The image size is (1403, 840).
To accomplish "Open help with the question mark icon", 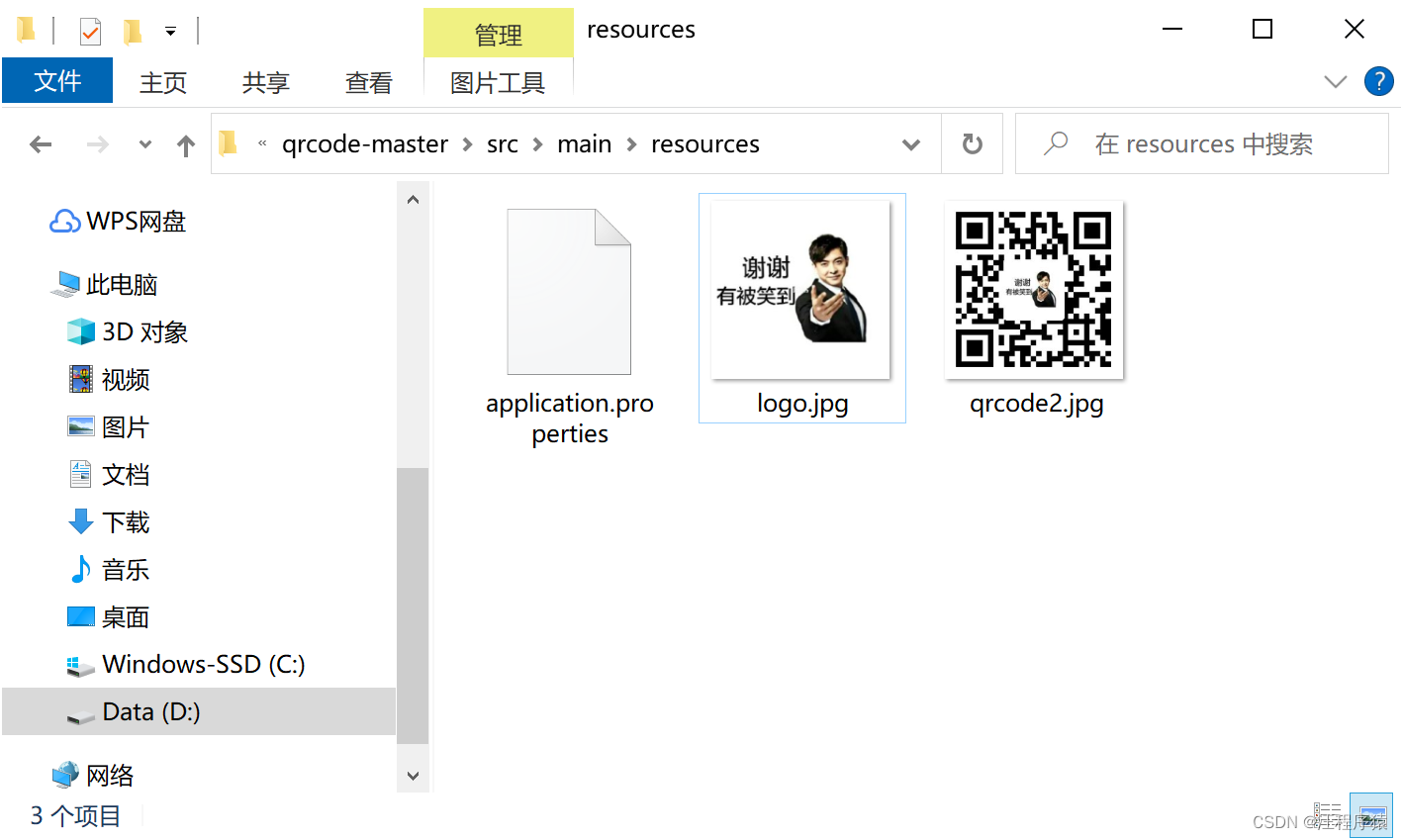I will coord(1378,81).
